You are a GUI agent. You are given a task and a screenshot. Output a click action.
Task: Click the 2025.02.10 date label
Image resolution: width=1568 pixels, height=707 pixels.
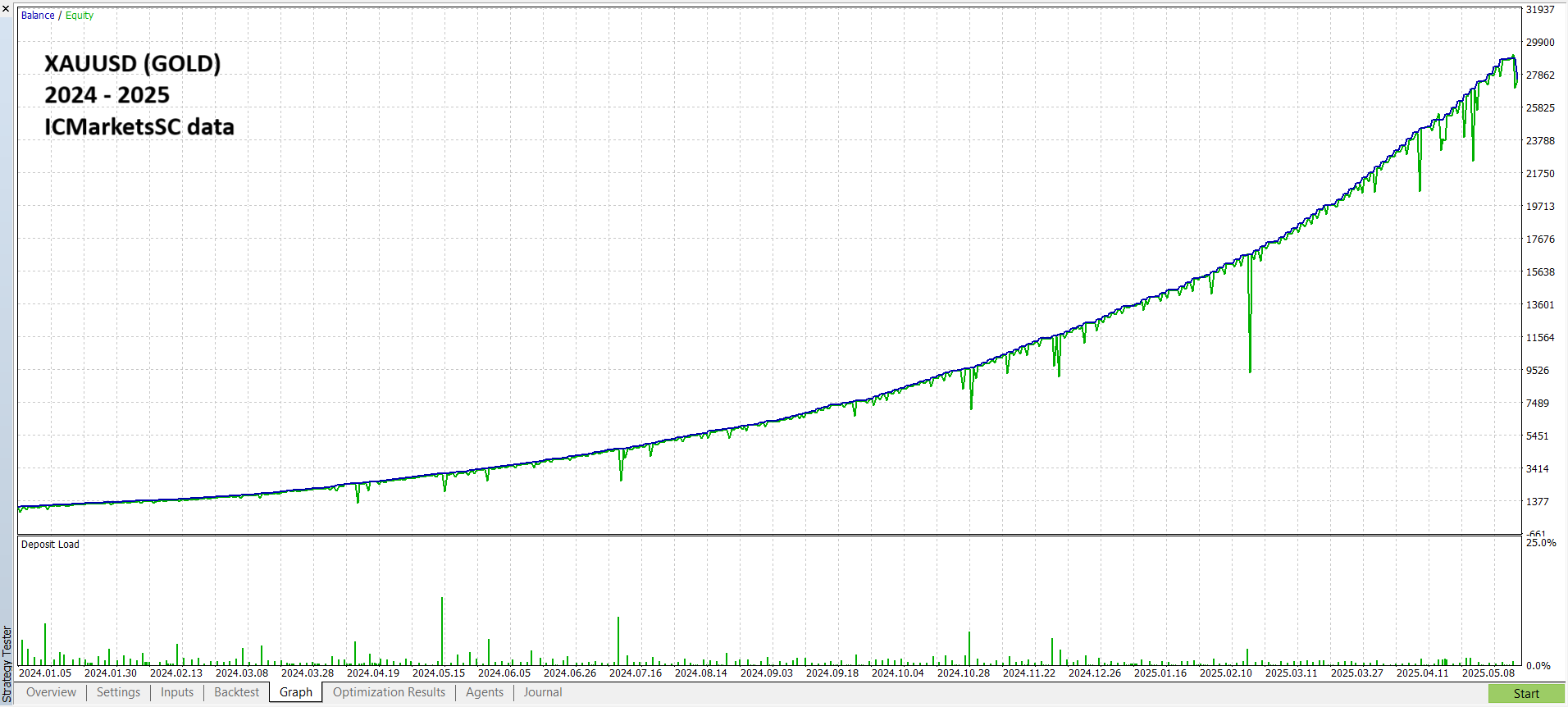(1226, 673)
